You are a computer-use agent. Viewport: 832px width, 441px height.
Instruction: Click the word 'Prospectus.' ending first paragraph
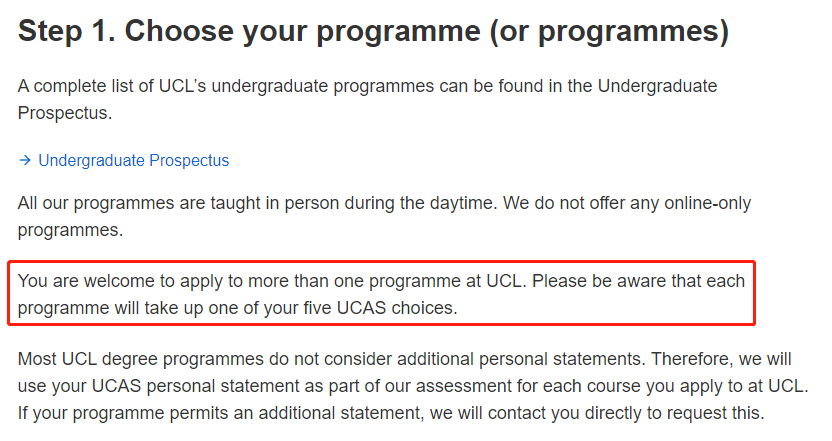pos(65,113)
